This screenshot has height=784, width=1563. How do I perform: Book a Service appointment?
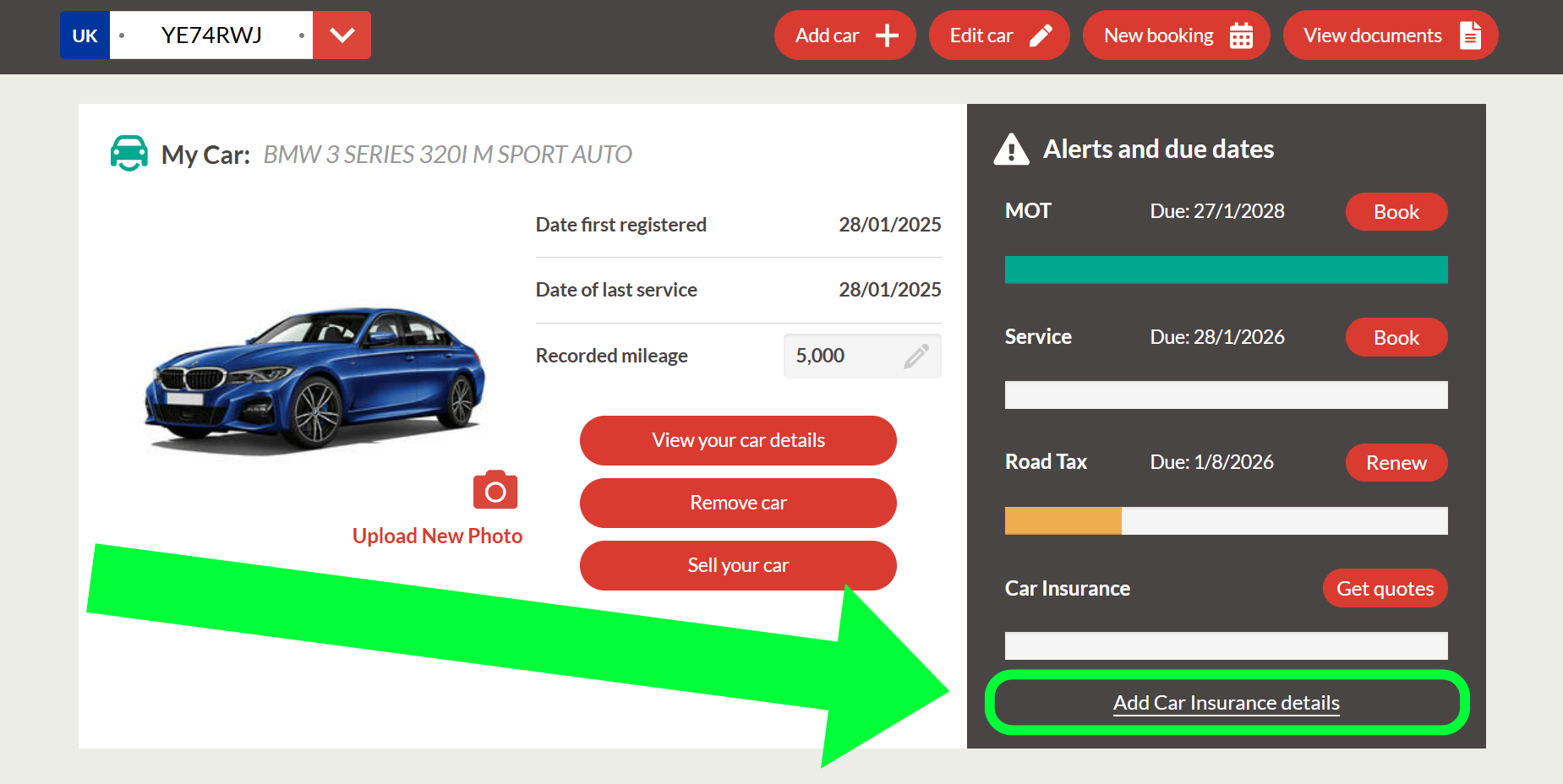point(1396,338)
